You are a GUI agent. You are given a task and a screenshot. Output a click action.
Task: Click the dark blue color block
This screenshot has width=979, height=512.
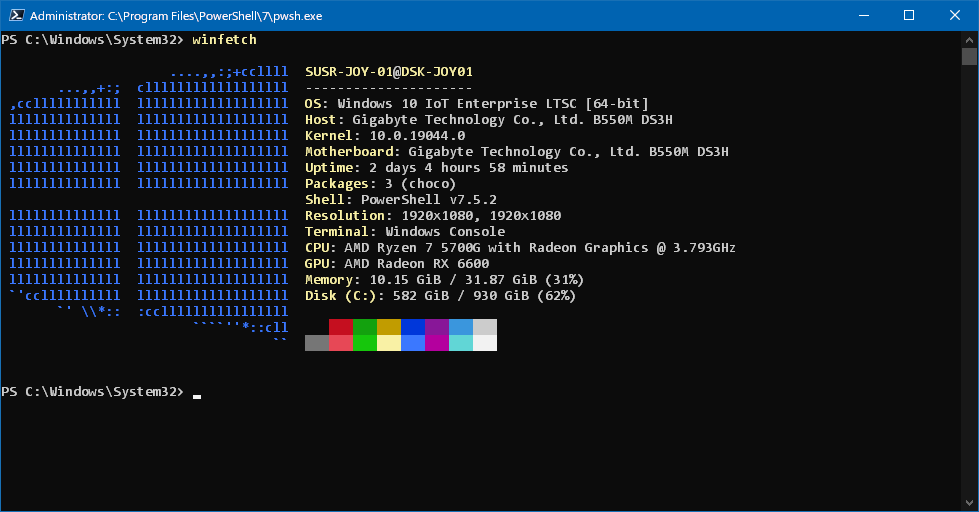point(413,327)
